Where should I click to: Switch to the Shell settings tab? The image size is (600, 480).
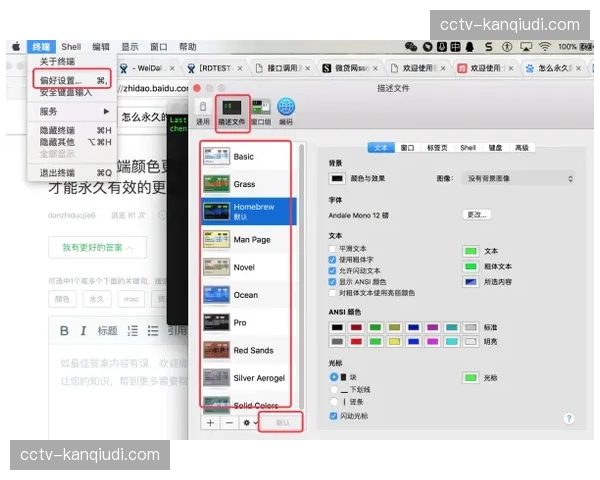point(468,148)
